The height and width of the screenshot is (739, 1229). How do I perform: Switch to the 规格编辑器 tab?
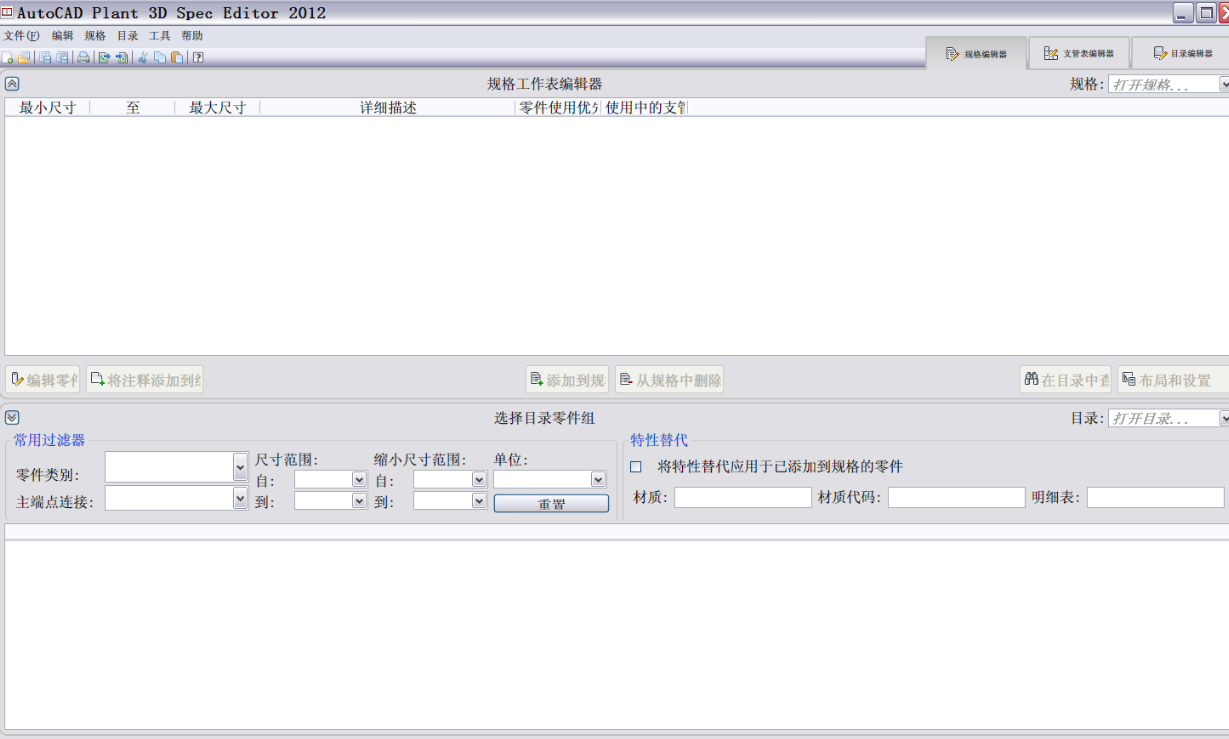(976, 54)
